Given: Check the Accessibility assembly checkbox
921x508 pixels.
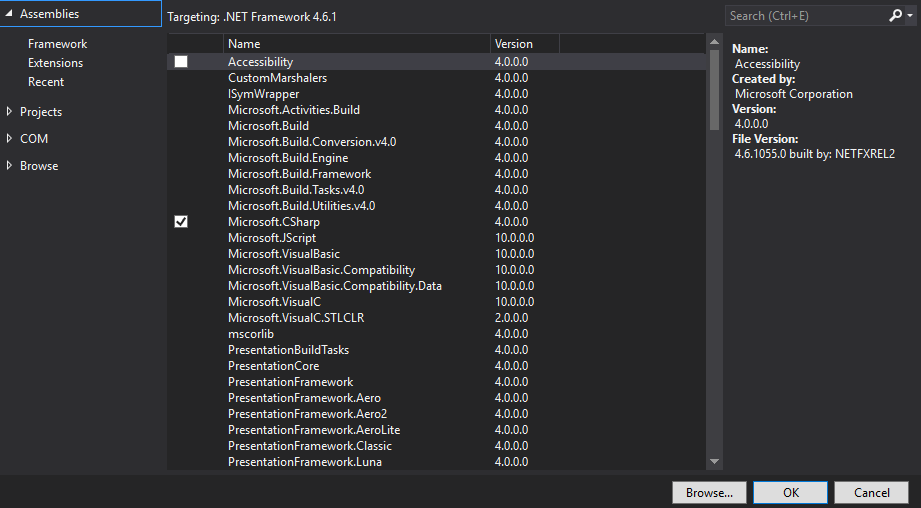Looking at the screenshot, I should pos(181,62).
